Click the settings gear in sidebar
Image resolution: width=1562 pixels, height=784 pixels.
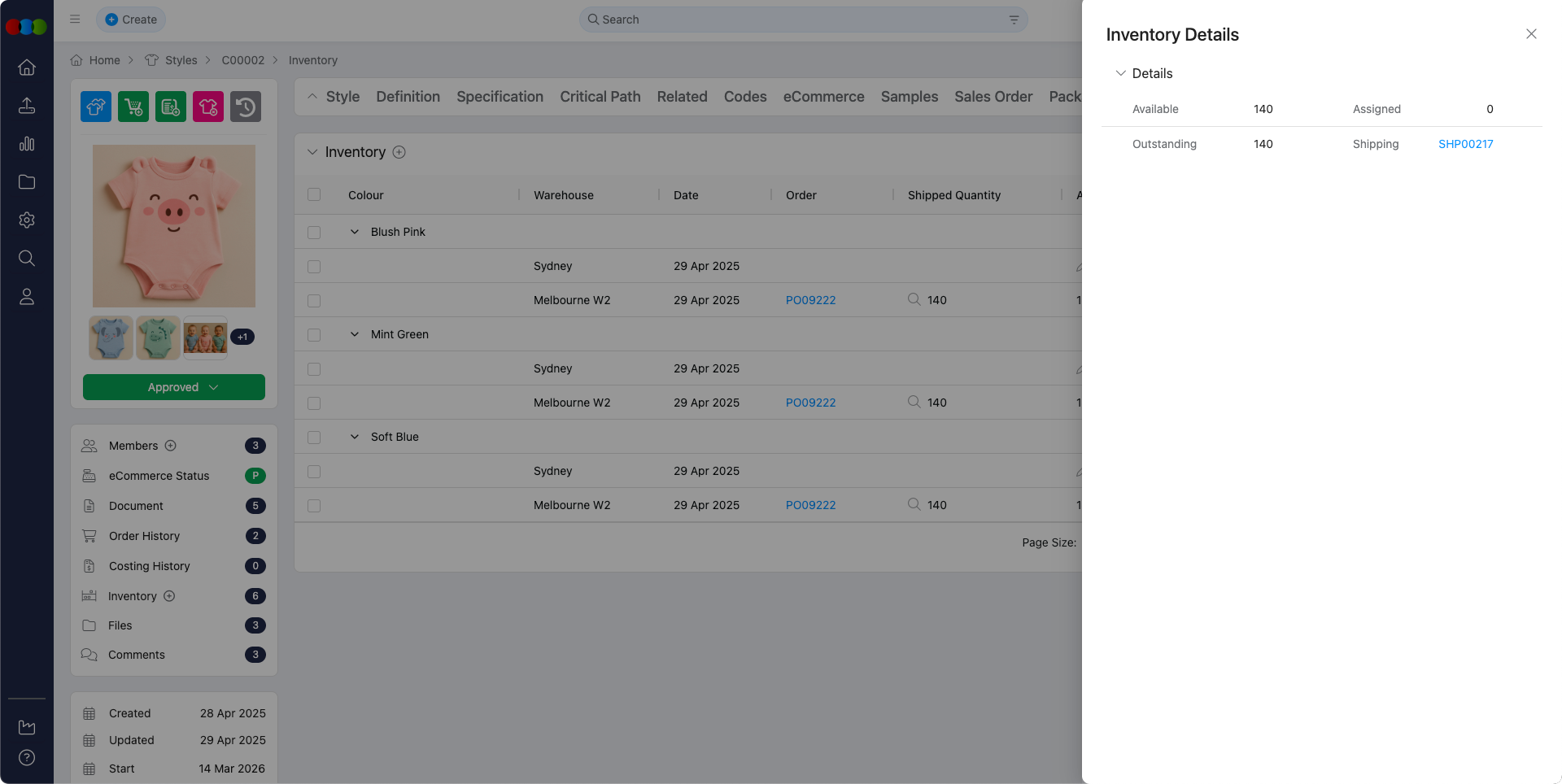[27, 220]
